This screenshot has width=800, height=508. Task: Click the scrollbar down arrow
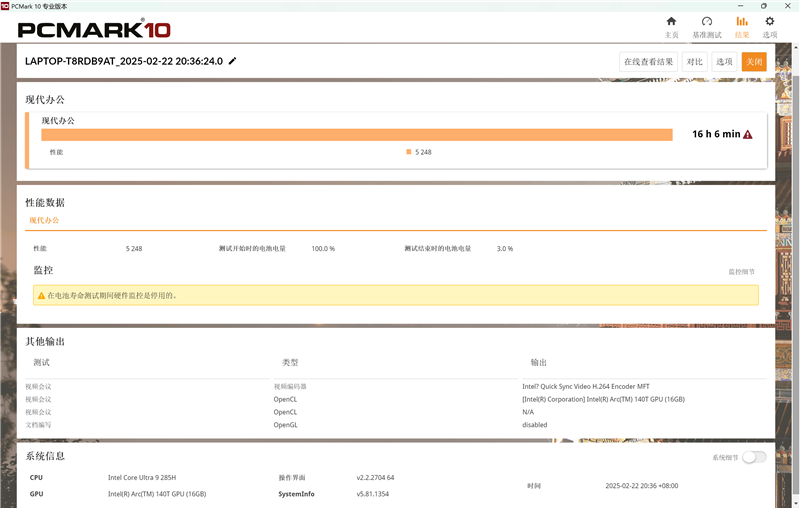click(x=795, y=503)
